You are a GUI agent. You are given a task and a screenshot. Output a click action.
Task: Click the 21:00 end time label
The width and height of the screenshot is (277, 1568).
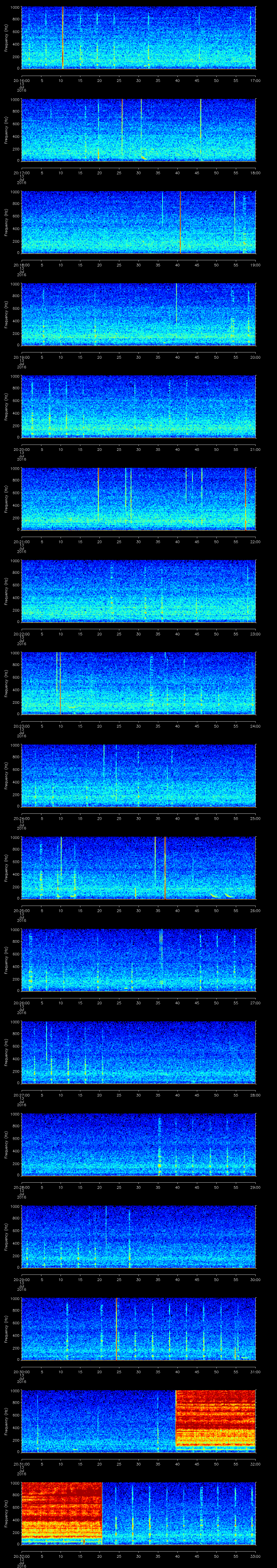(x=256, y=449)
